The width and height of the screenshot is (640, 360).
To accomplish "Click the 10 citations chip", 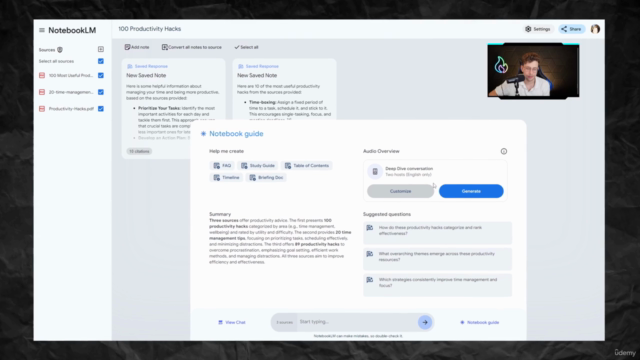I will [x=139, y=151].
